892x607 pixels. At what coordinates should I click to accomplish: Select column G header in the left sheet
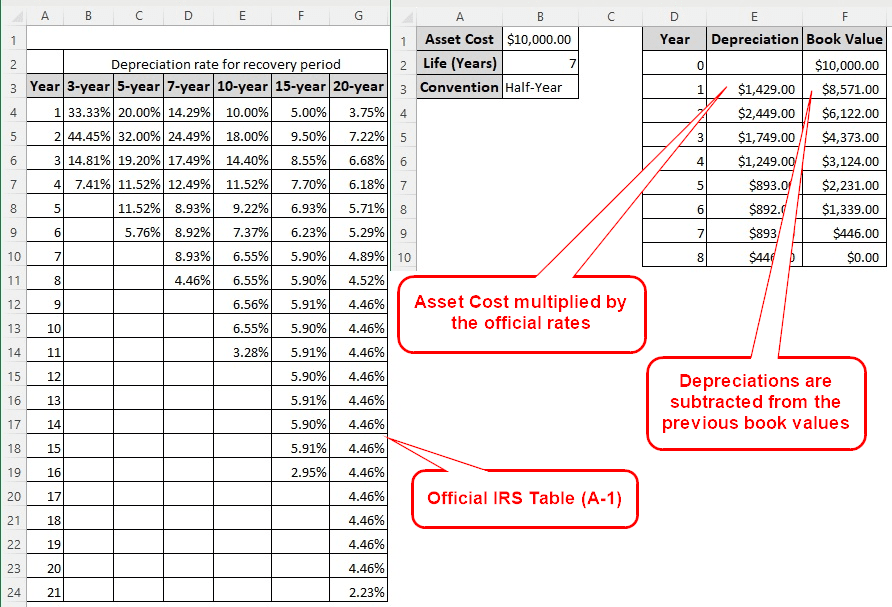(x=359, y=15)
